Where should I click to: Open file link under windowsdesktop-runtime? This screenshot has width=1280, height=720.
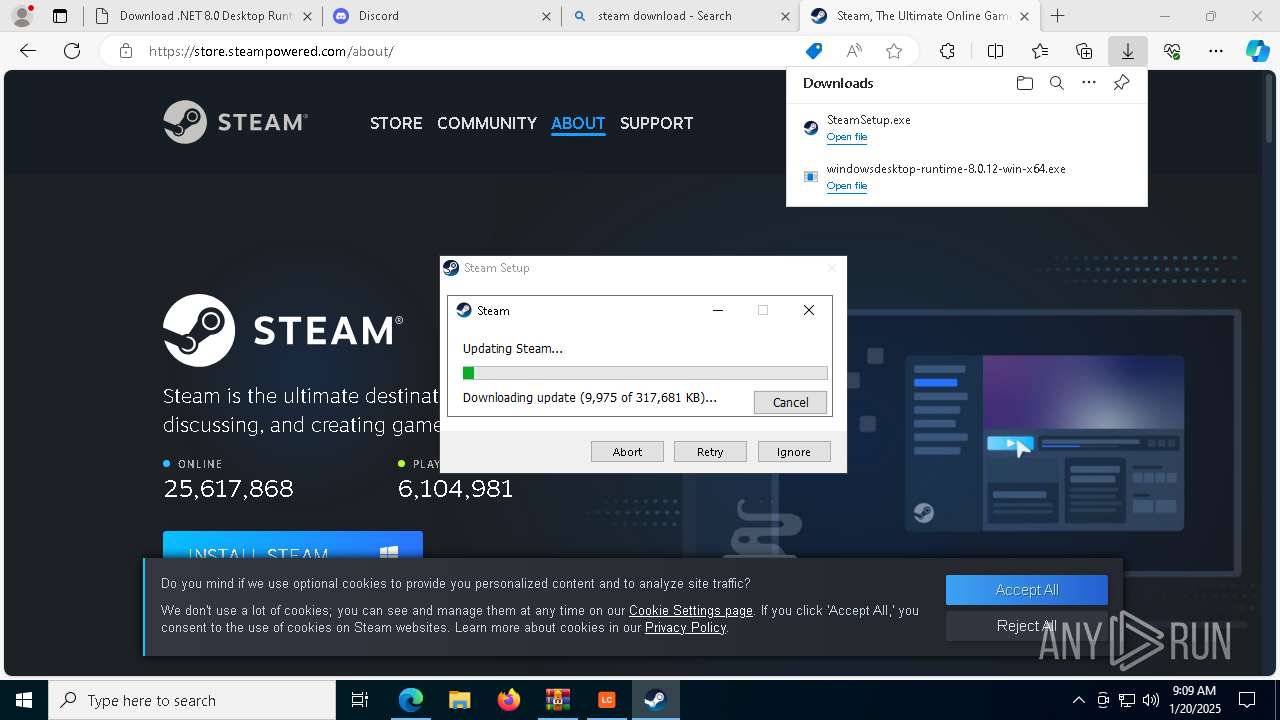tap(847, 186)
